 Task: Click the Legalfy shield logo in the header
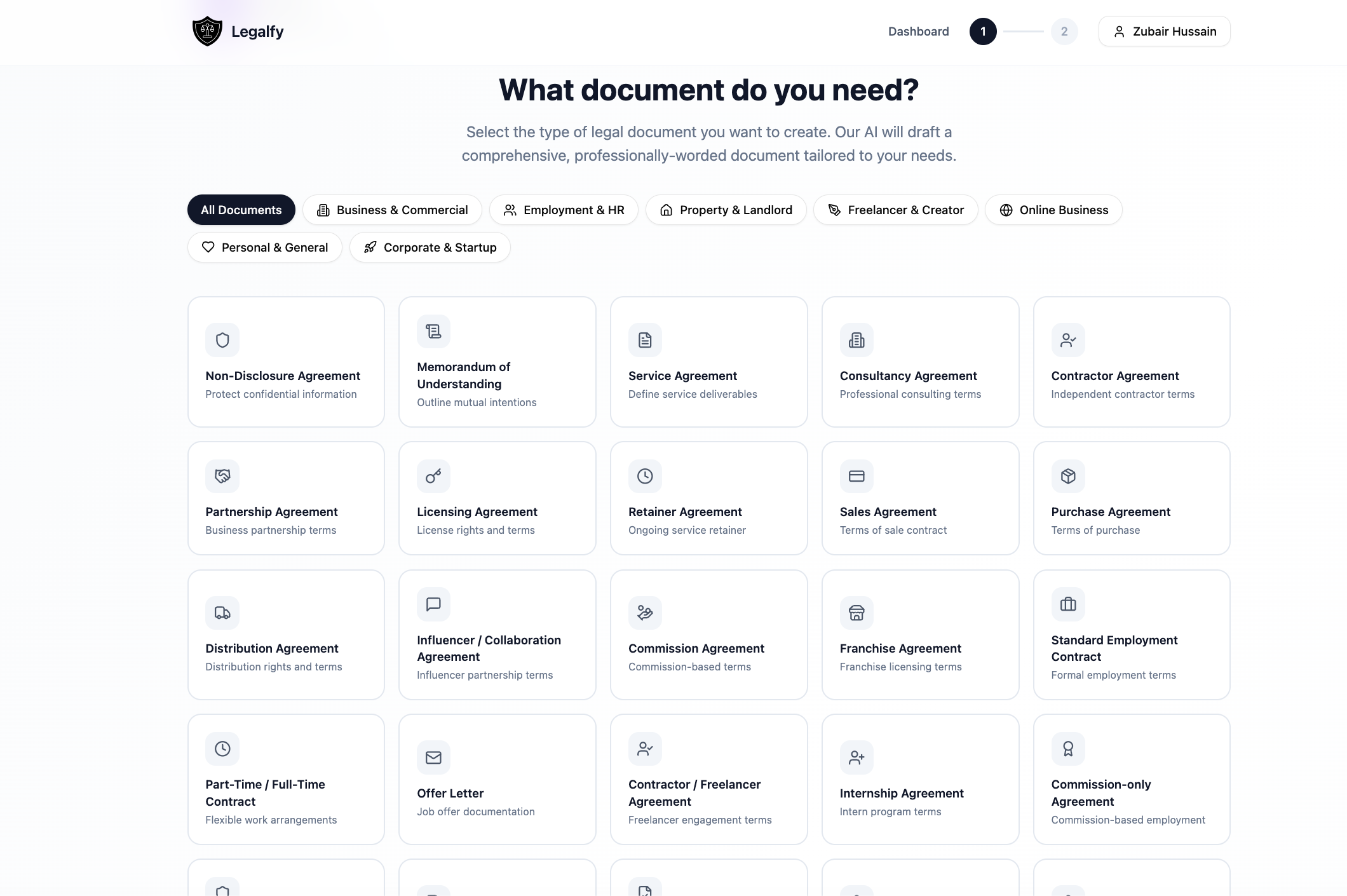click(206, 31)
